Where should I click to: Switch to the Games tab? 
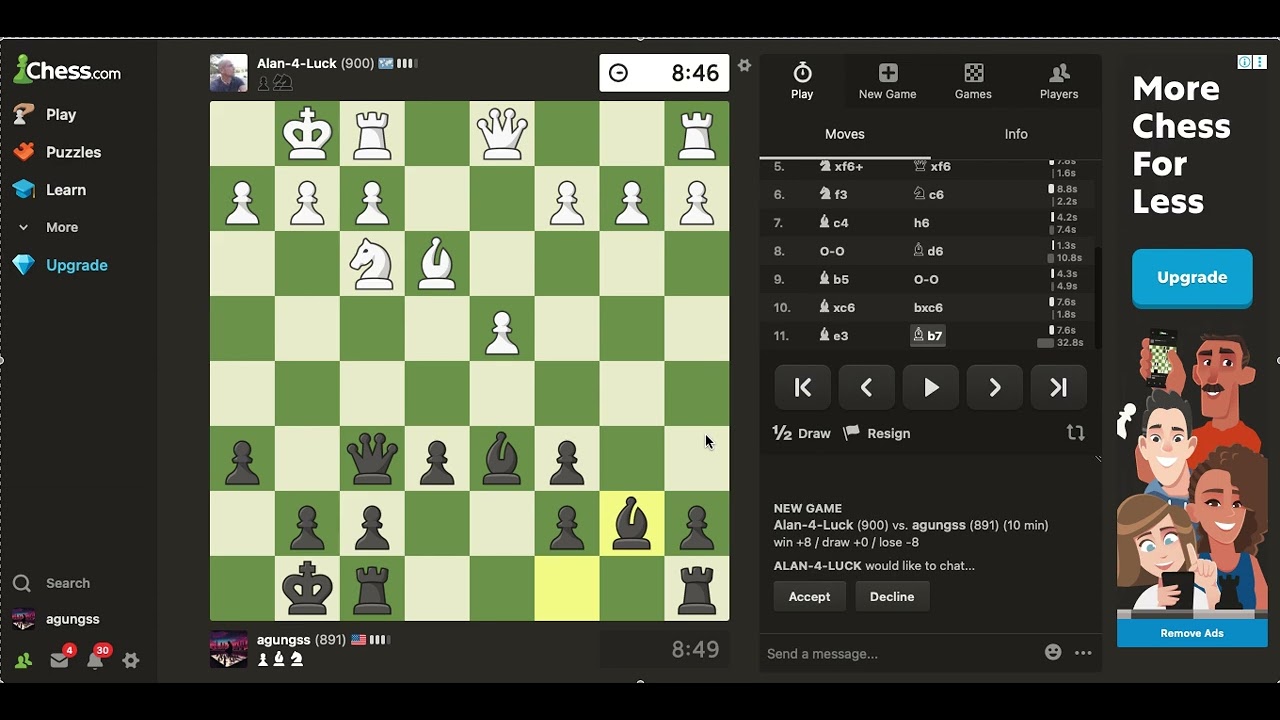pos(973,81)
